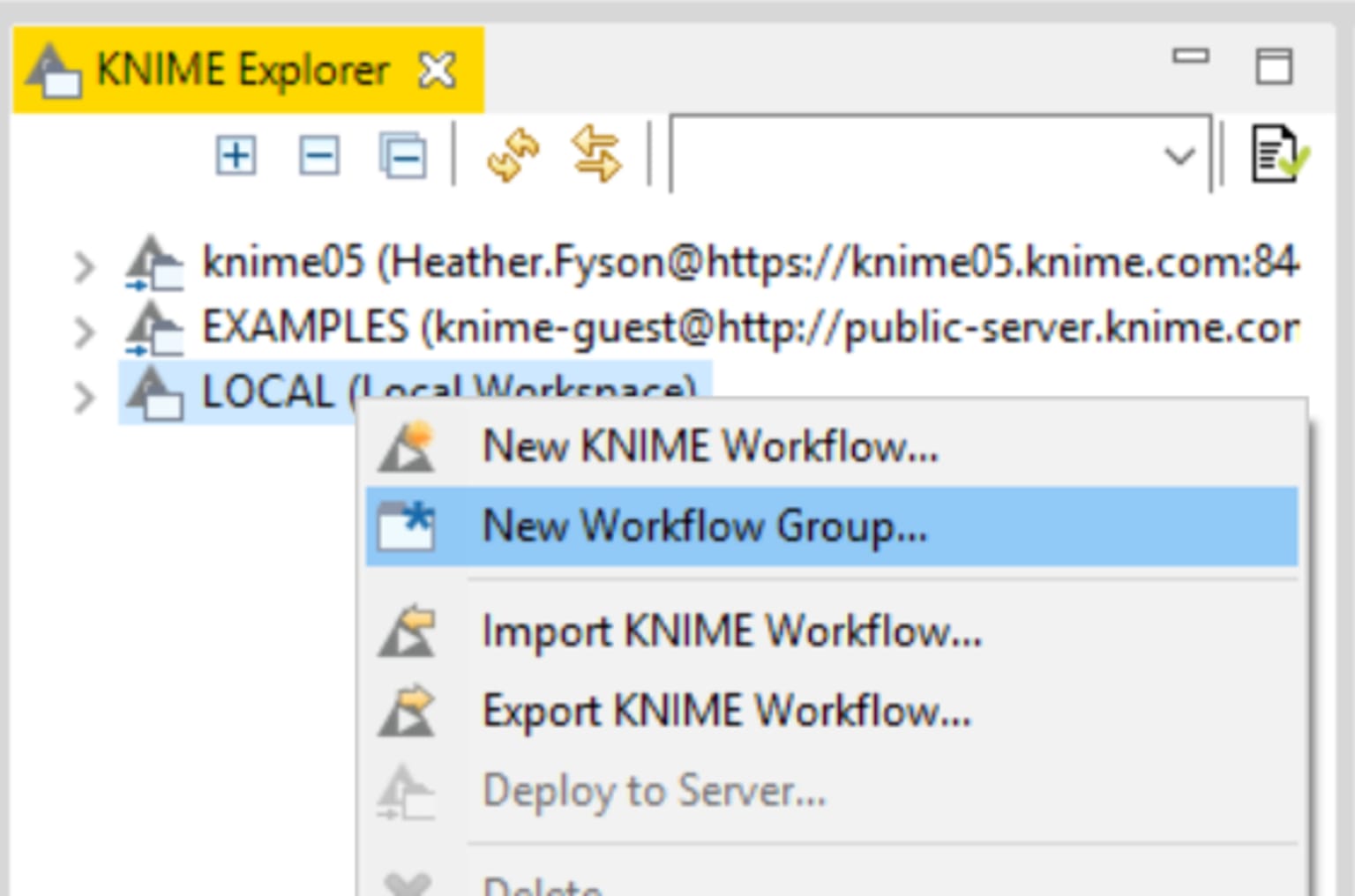
Task: Select the EXAMPLES knime-guest server entry
Action: click(x=751, y=327)
